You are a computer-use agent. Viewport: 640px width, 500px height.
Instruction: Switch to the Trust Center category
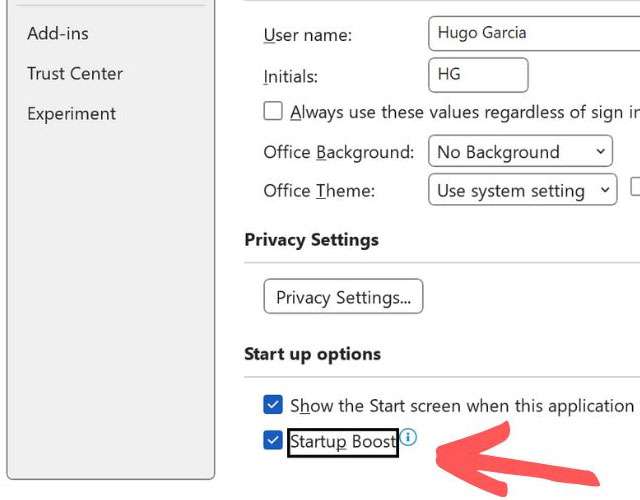75,73
